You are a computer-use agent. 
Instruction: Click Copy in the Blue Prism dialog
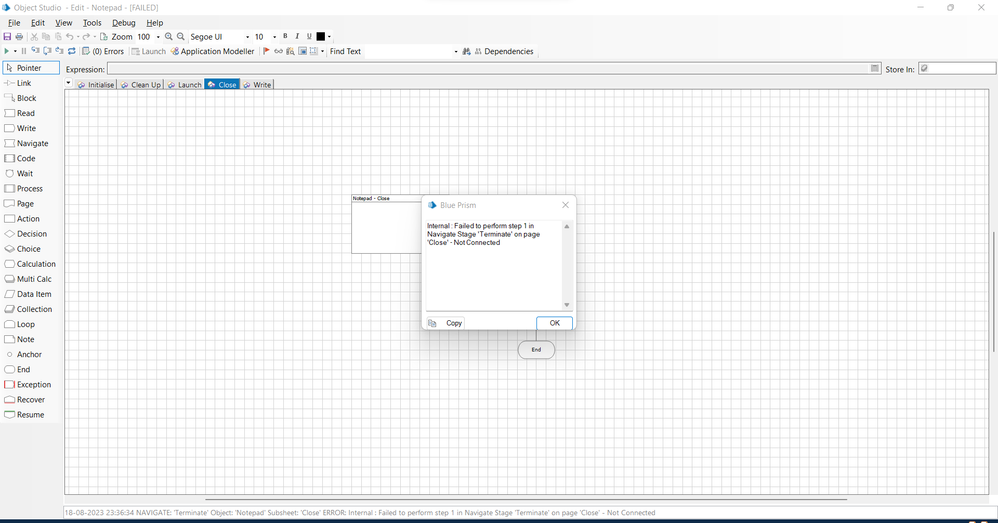pos(446,323)
